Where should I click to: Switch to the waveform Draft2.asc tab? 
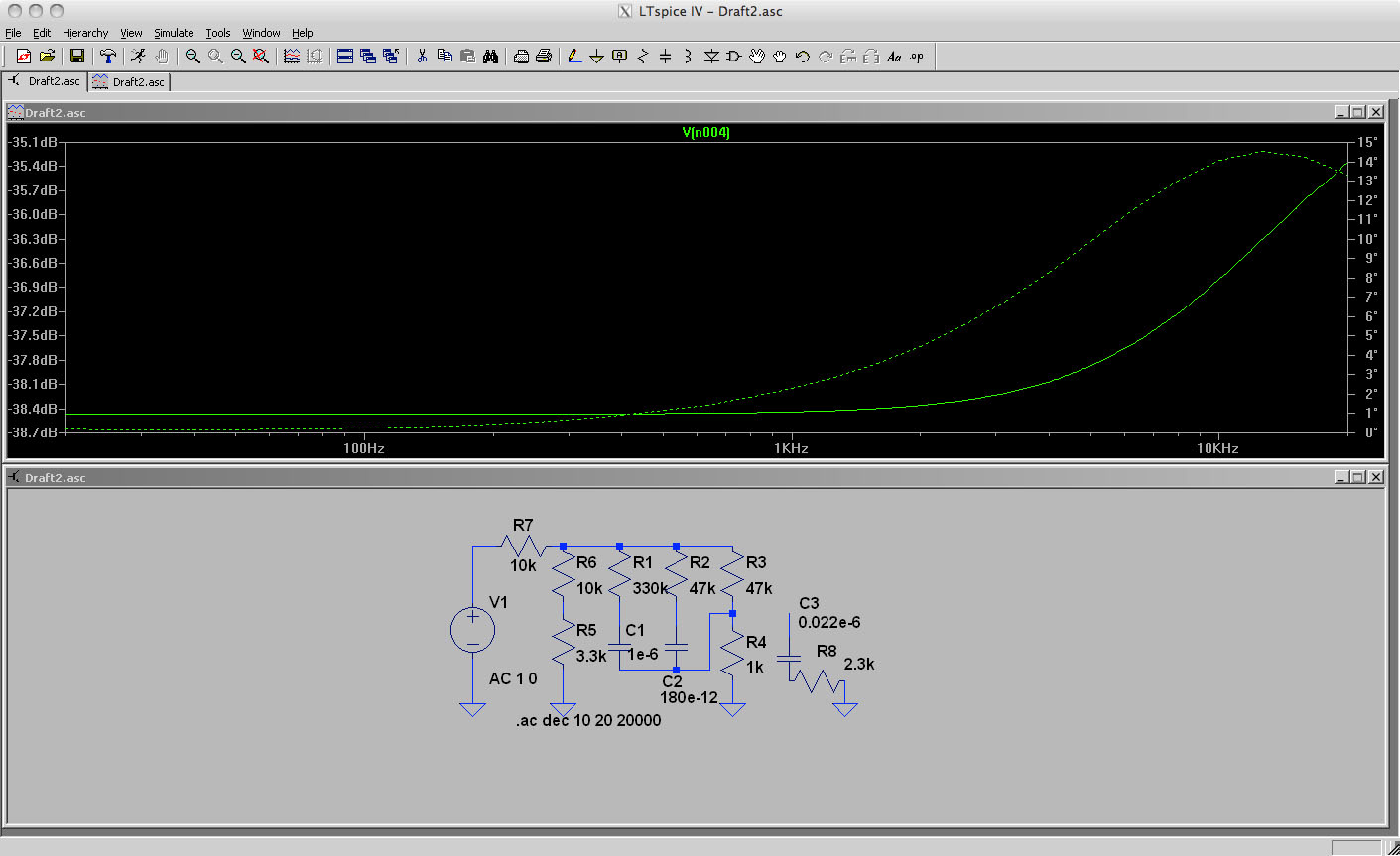coord(130,82)
